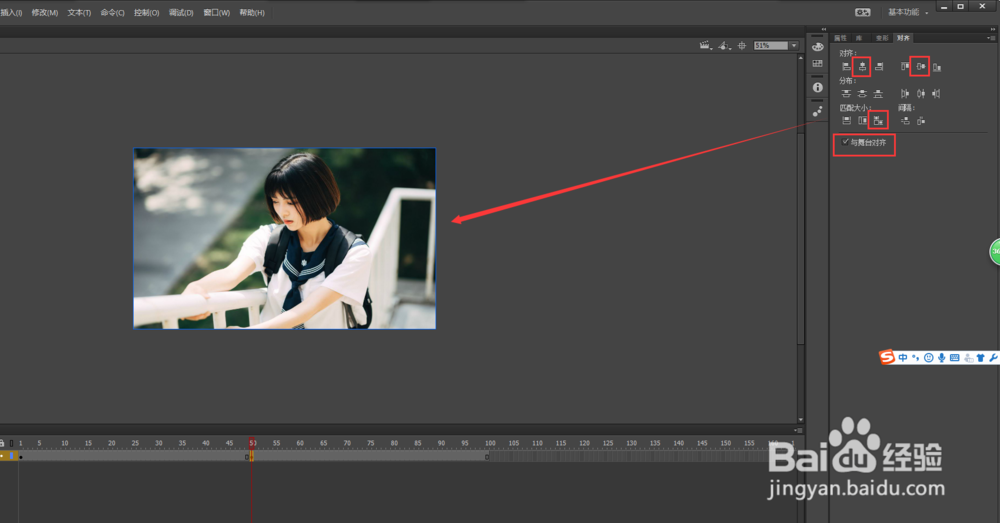1000x523 pixels.
Task: Click the align top edge icon
Action: point(905,66)
